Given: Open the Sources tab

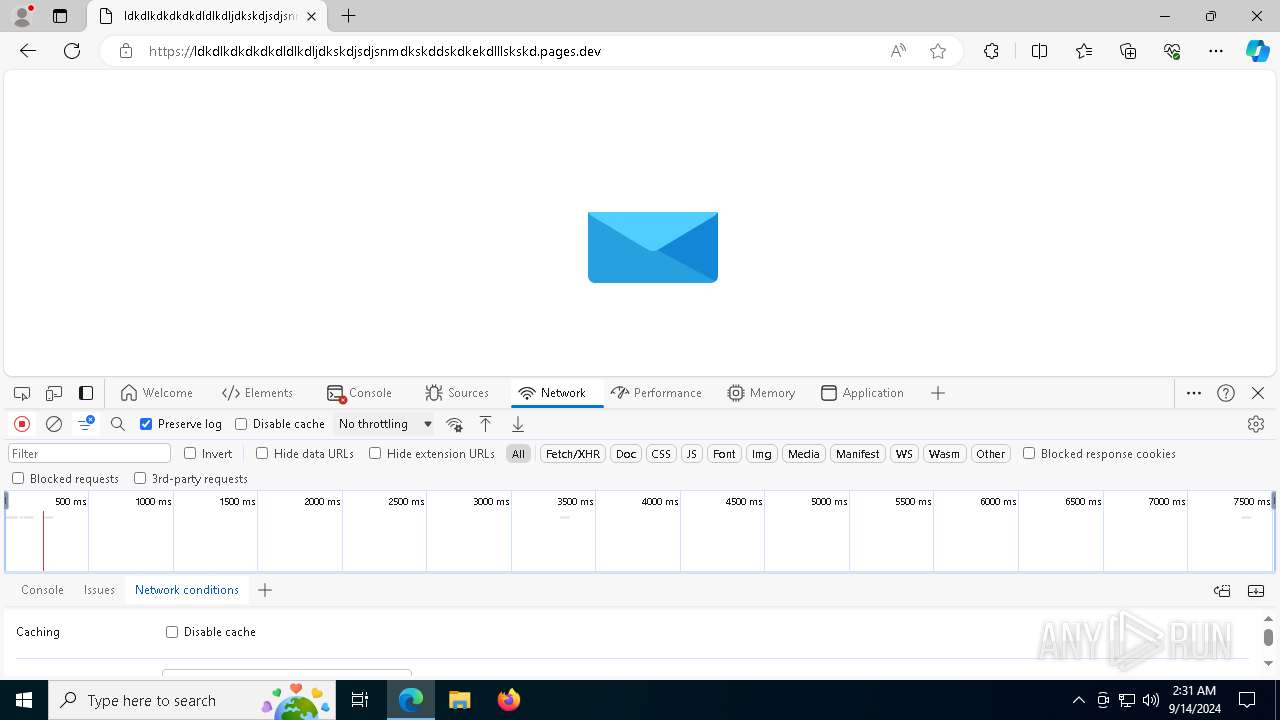Looking at the screenshot, I should point(457,393).
